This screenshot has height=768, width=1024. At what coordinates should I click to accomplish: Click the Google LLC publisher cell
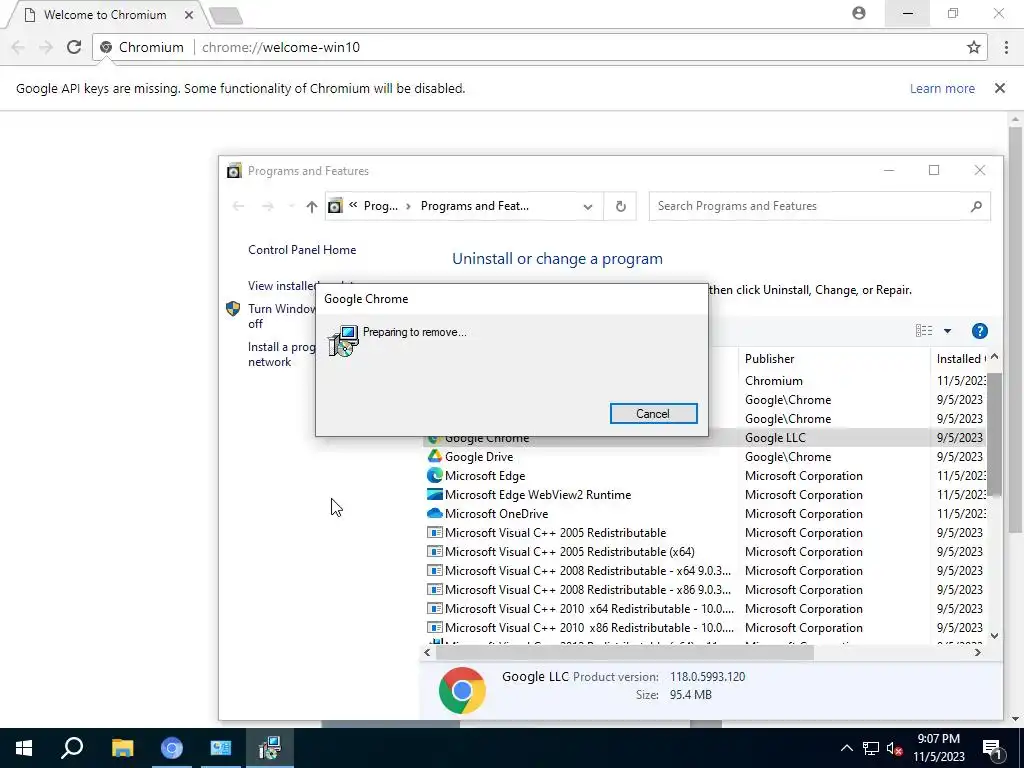point(775,438)
